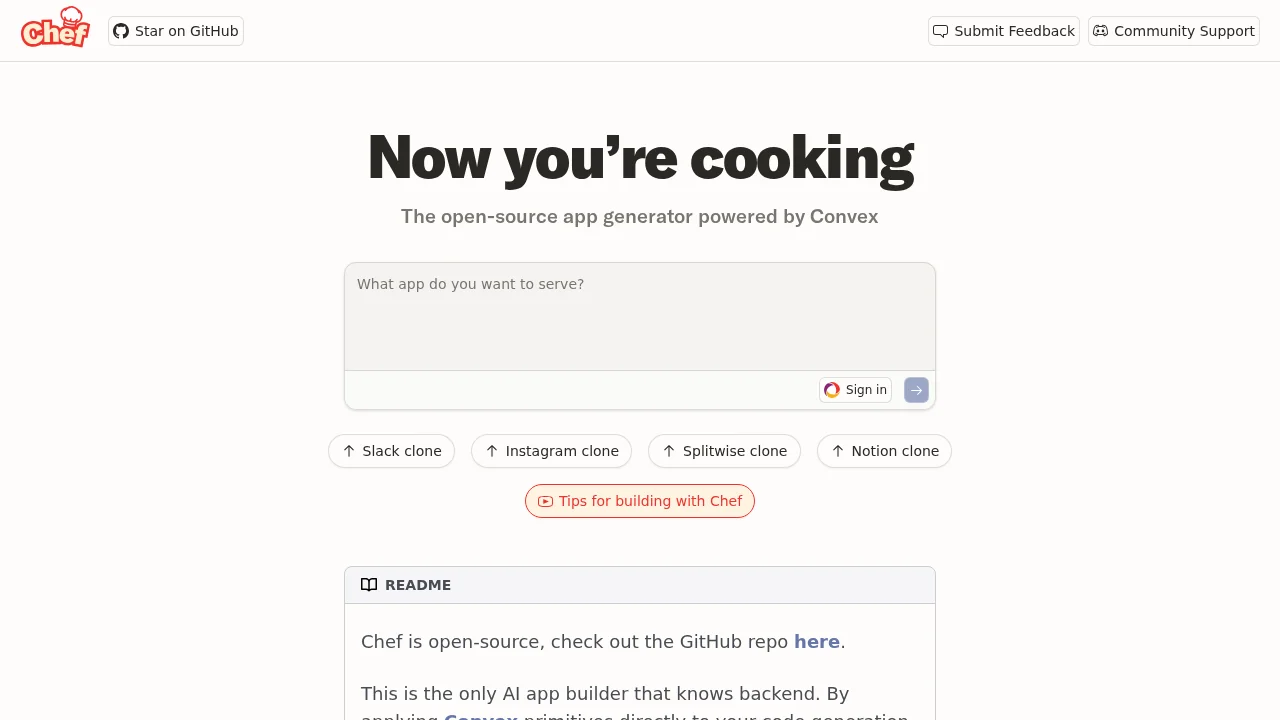Click the speech bubble icon beside Submit Feedback
The image size is (1280, 720).
pyautogui.click(x=941, y=31)
